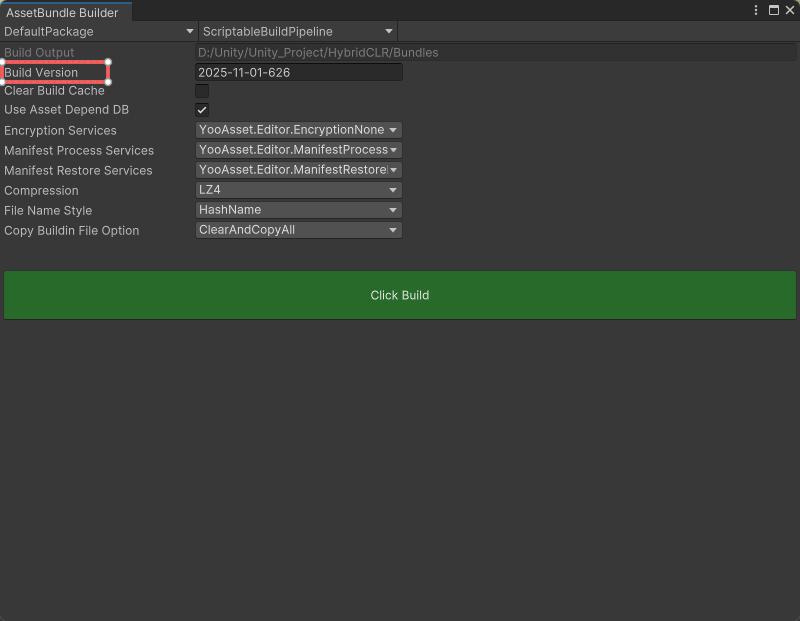Click the Clear Build Cache label
800x621 pixels.
55,91
